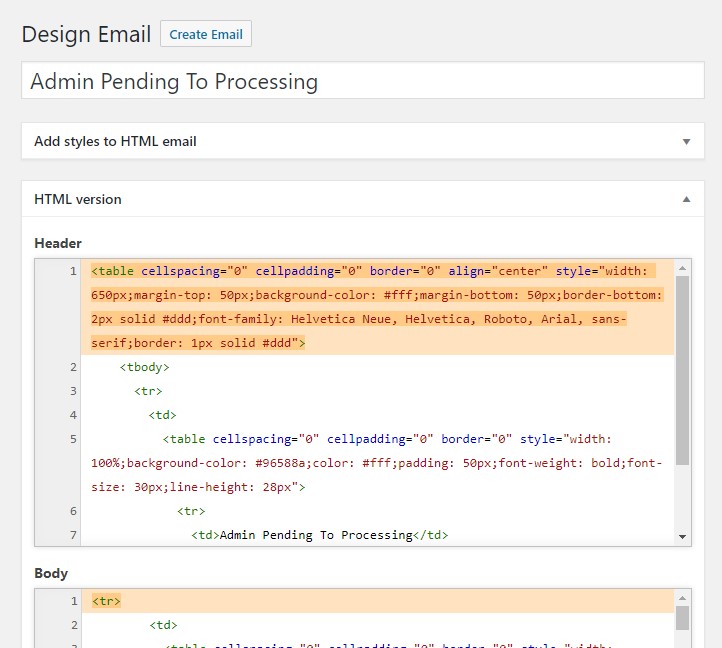
Task: Click the highlighted tr line in Body editor
Action: [106, 601]
